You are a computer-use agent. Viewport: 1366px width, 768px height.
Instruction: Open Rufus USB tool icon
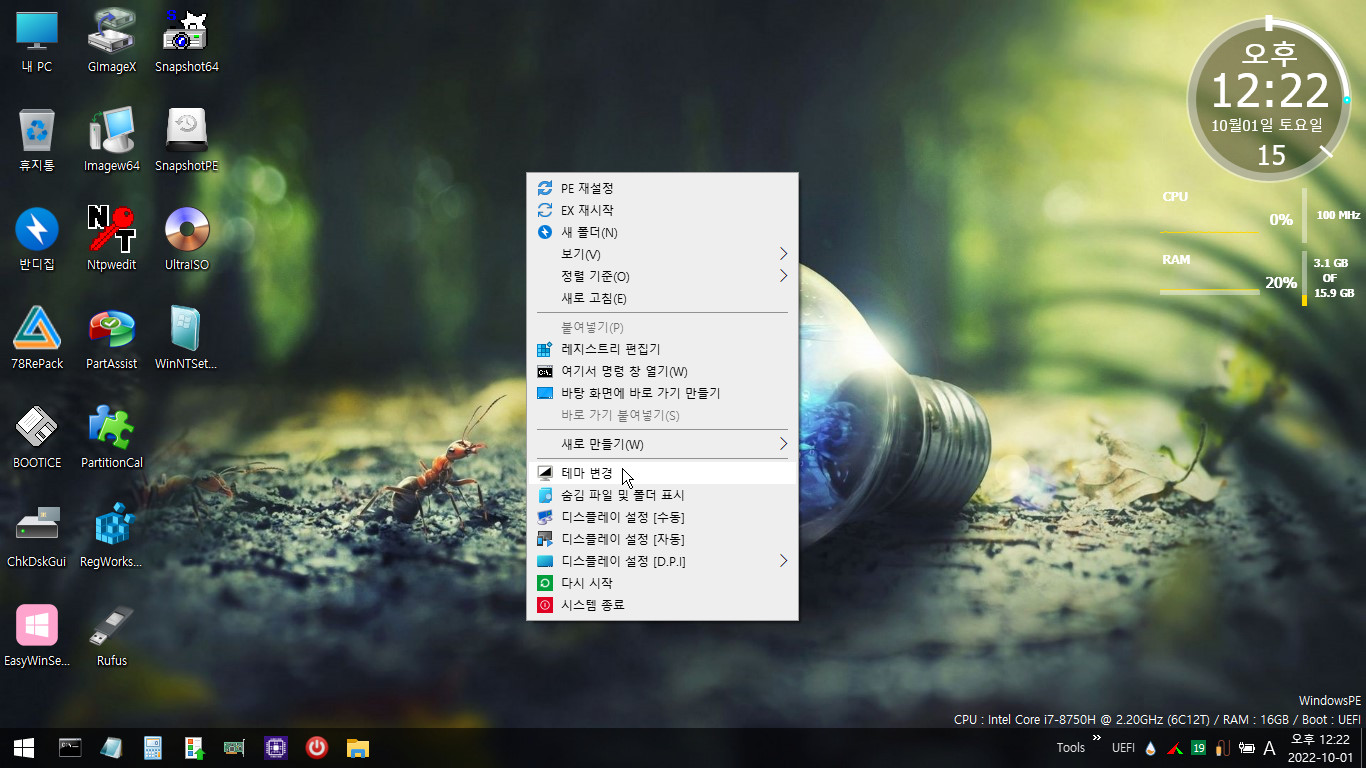click(112, 635)
